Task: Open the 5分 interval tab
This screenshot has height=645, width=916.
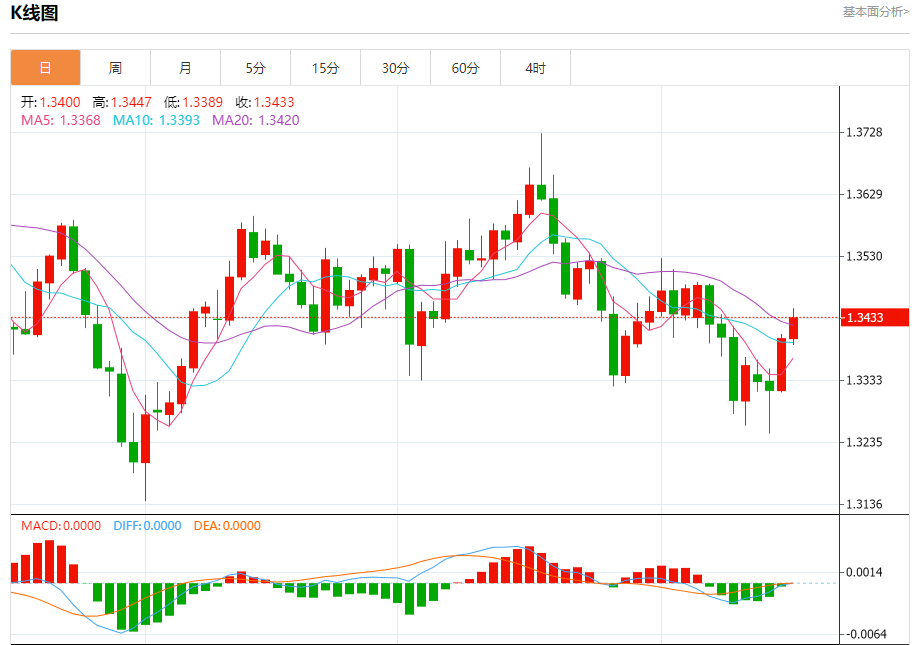Action: [x=256, y=68]
